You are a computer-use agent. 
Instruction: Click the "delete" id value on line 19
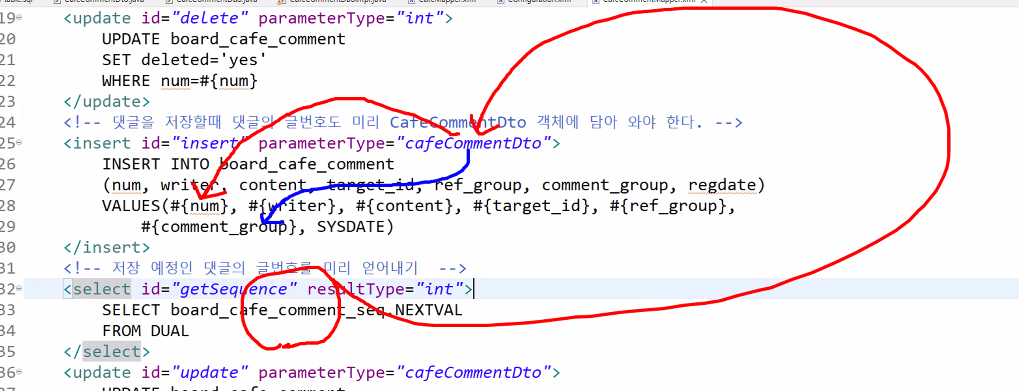209,18
